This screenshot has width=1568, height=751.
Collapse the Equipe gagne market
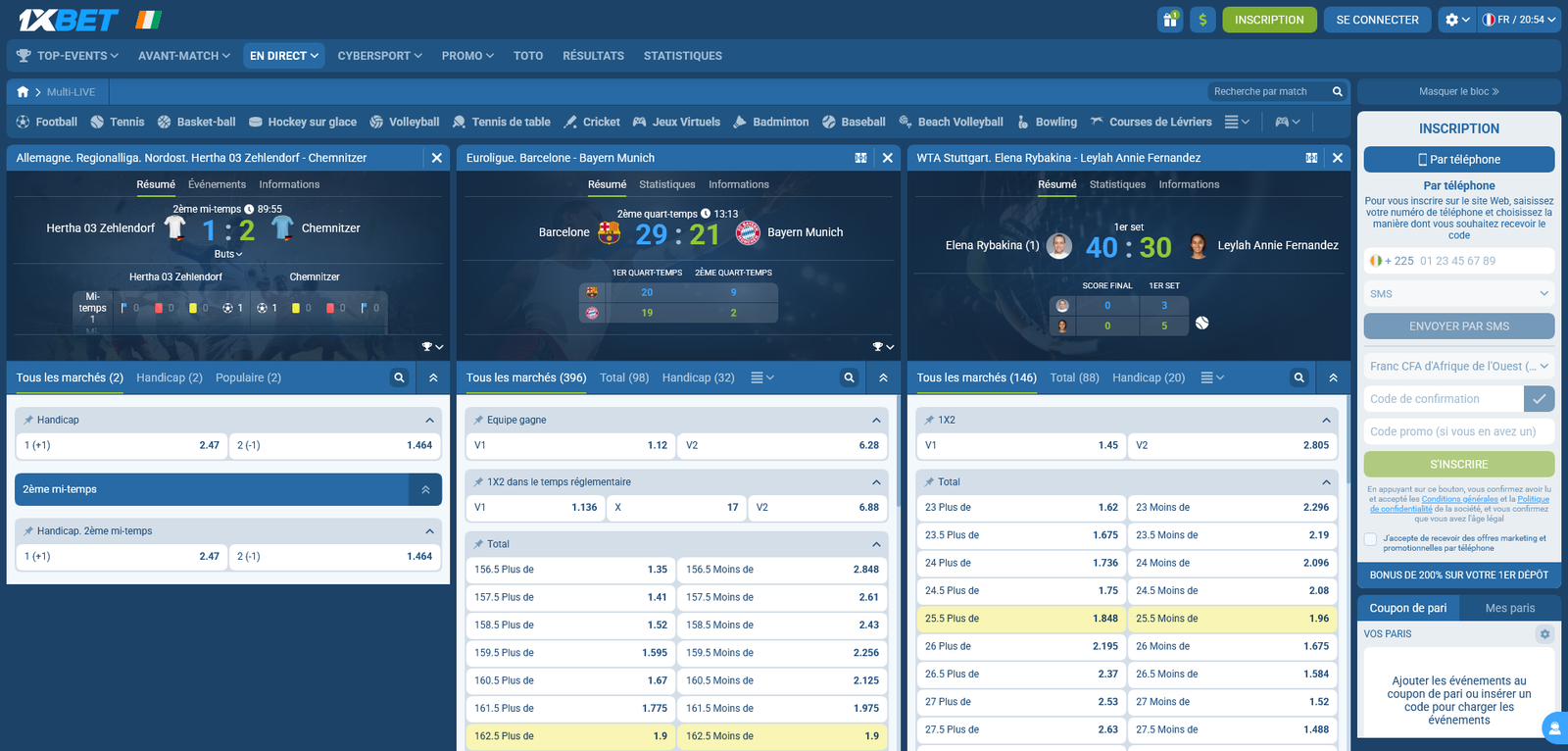(876, 420)
